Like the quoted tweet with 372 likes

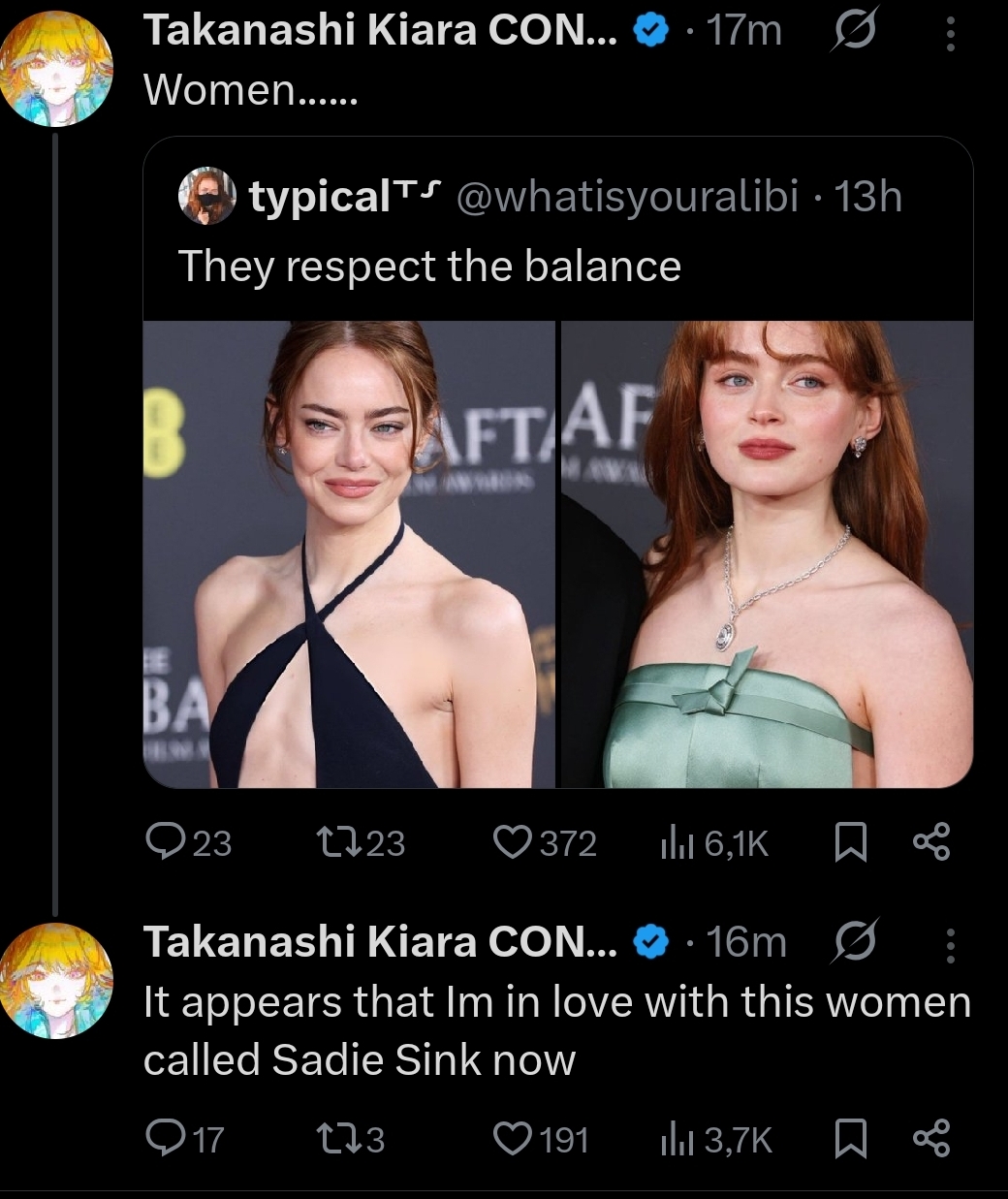(515, 841)
